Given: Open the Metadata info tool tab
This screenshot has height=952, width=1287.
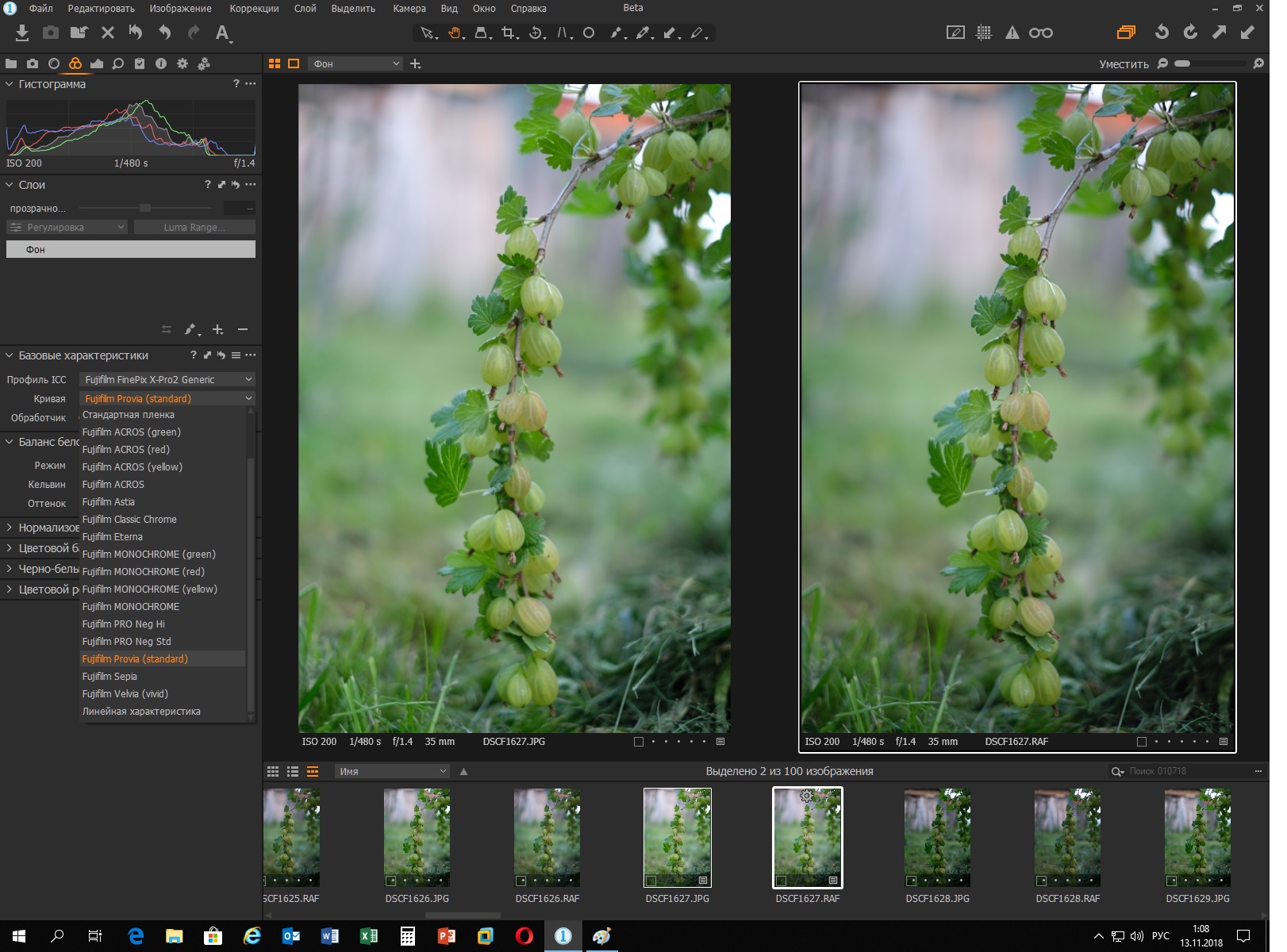Looking at the screenshot, I should pyautogui.click(x=161, y=63).
